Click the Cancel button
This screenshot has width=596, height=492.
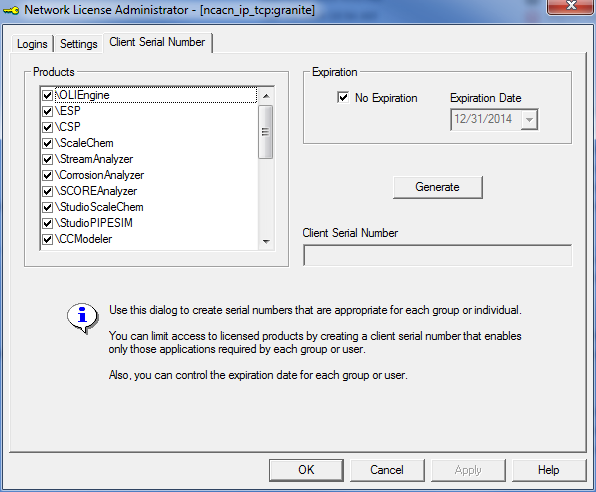click(x=387, y=470)
